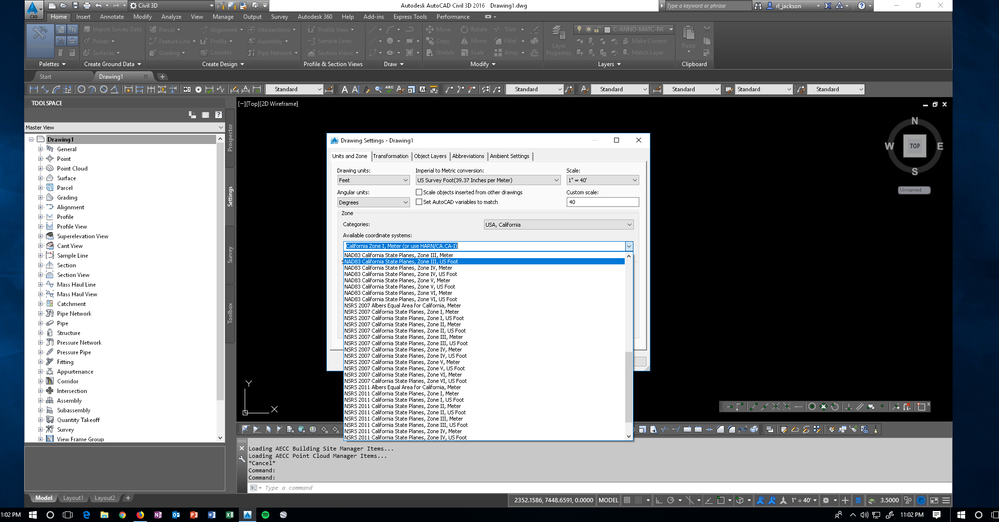
Task: Click the new drawing tab plus button
Action: [162, 76]
